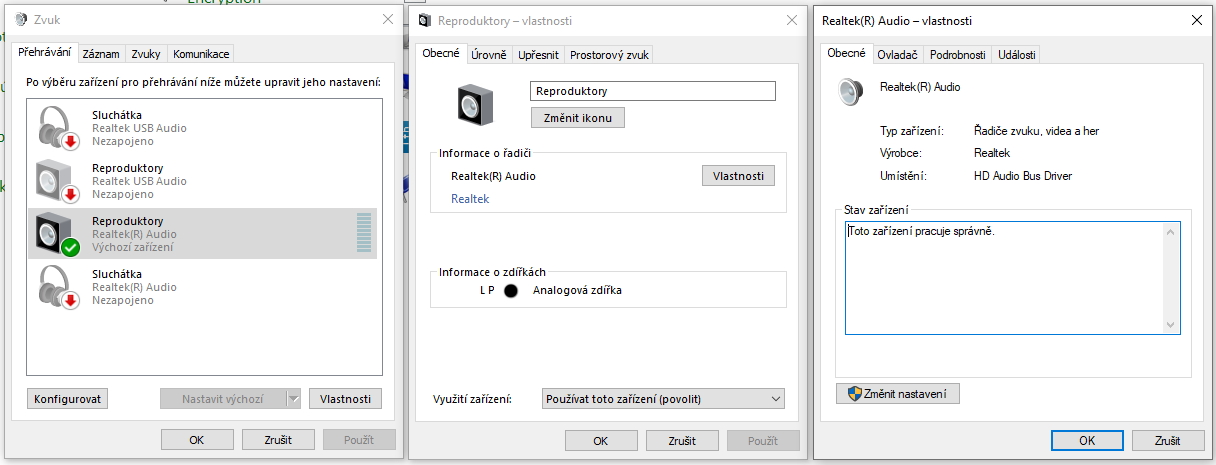Click the speaker icon in Reproduktory properties
The height and width of the screenshot is (465, 1216).
475,104
